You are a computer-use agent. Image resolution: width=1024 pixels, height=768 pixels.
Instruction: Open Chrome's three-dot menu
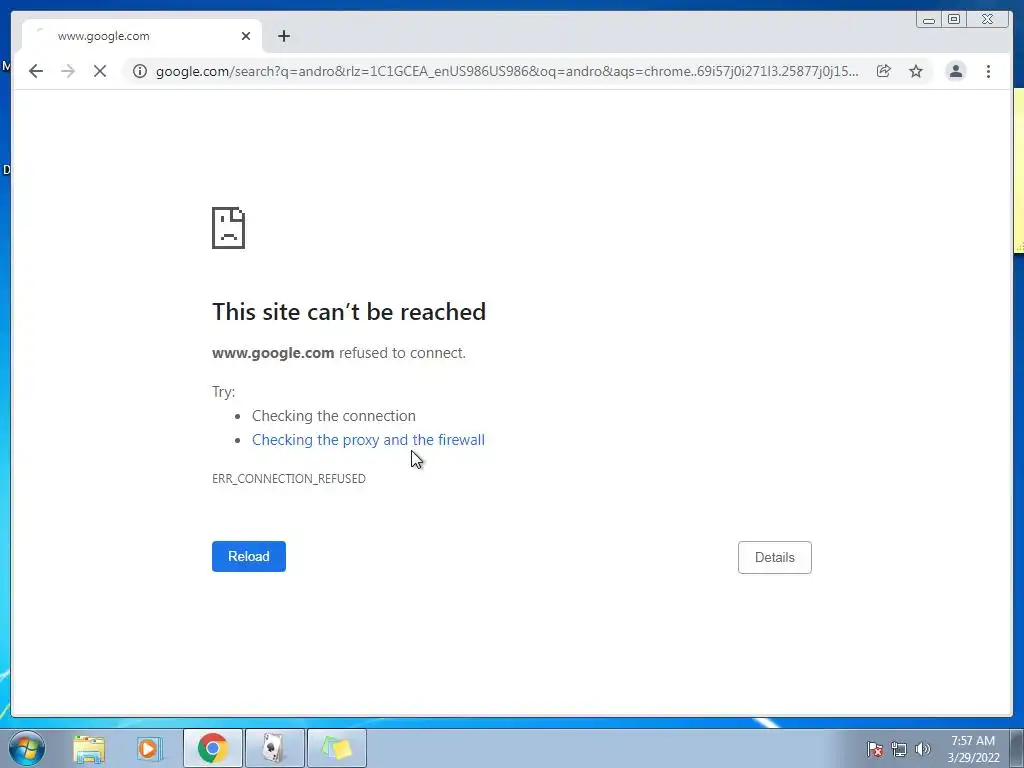coord(989,71)
